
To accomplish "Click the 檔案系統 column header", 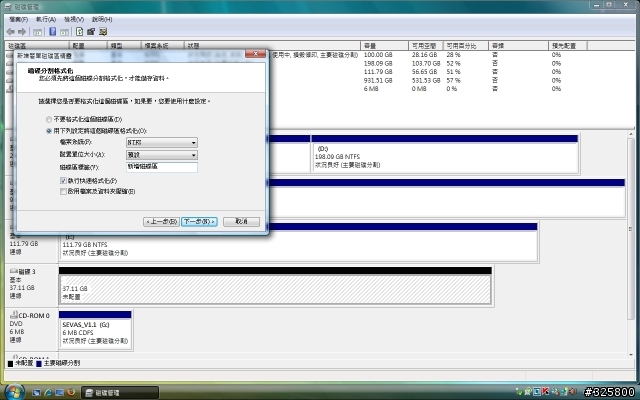I will point(162,46).
